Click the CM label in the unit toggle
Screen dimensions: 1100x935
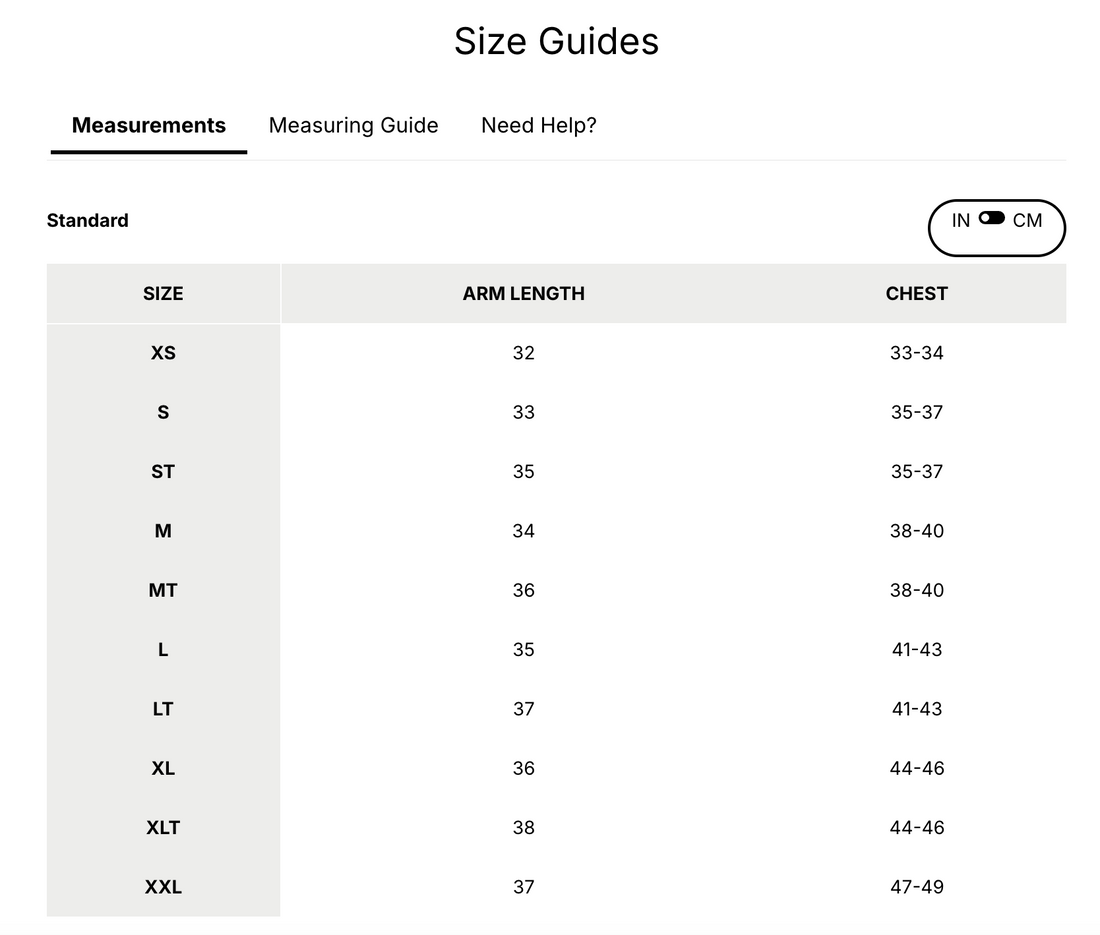1027,220
